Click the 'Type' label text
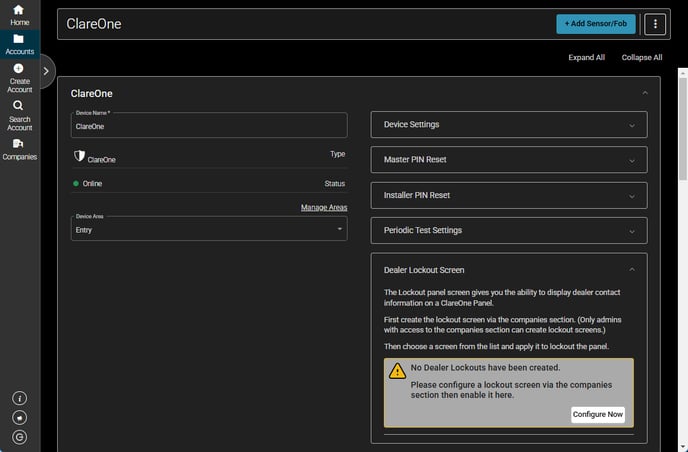Image resolution: width=688 pixels, height=452 pixels. tap(337, 154)
